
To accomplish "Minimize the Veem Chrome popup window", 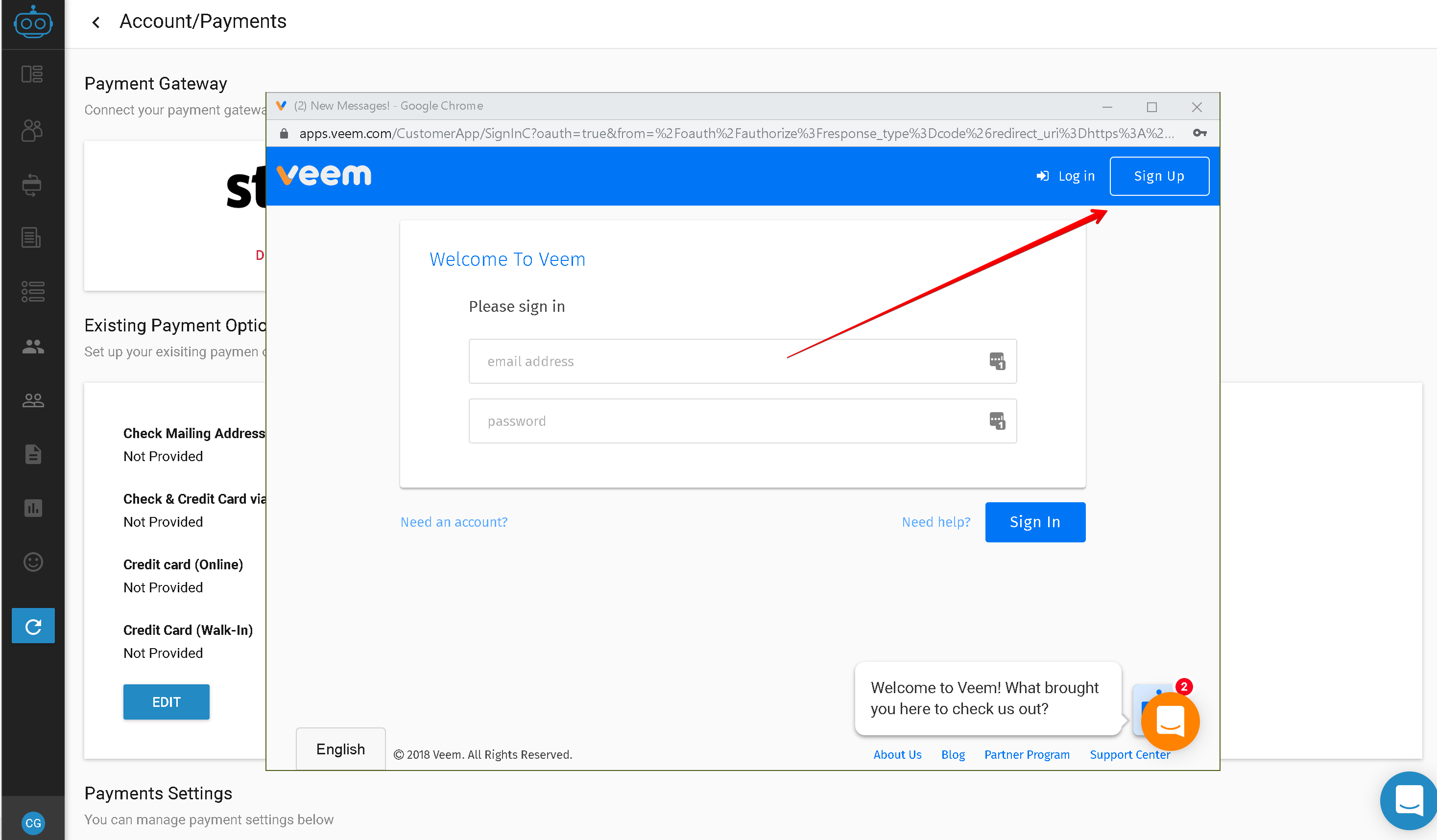I will tap(1107, 107).
